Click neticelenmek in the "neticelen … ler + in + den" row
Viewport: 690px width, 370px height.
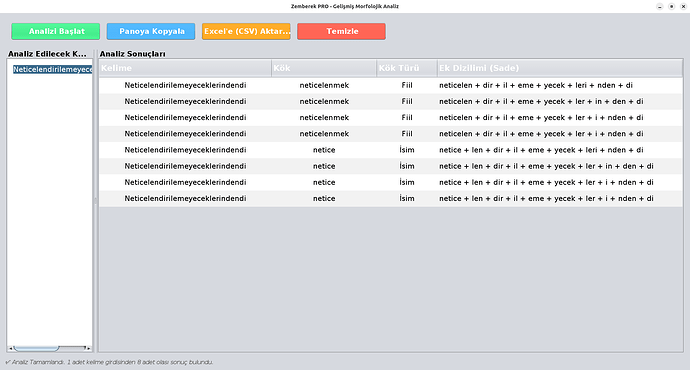pyautogui.click(x=324, y=102)
